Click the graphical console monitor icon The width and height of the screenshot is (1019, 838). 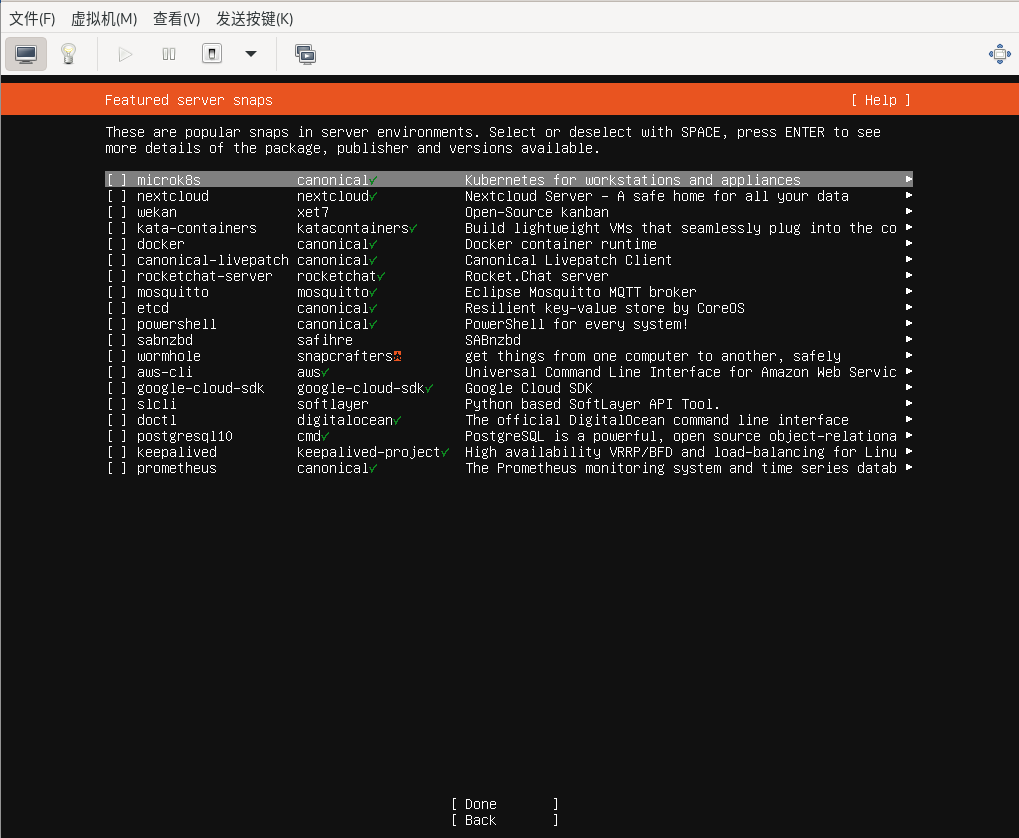tap(26, 54)
